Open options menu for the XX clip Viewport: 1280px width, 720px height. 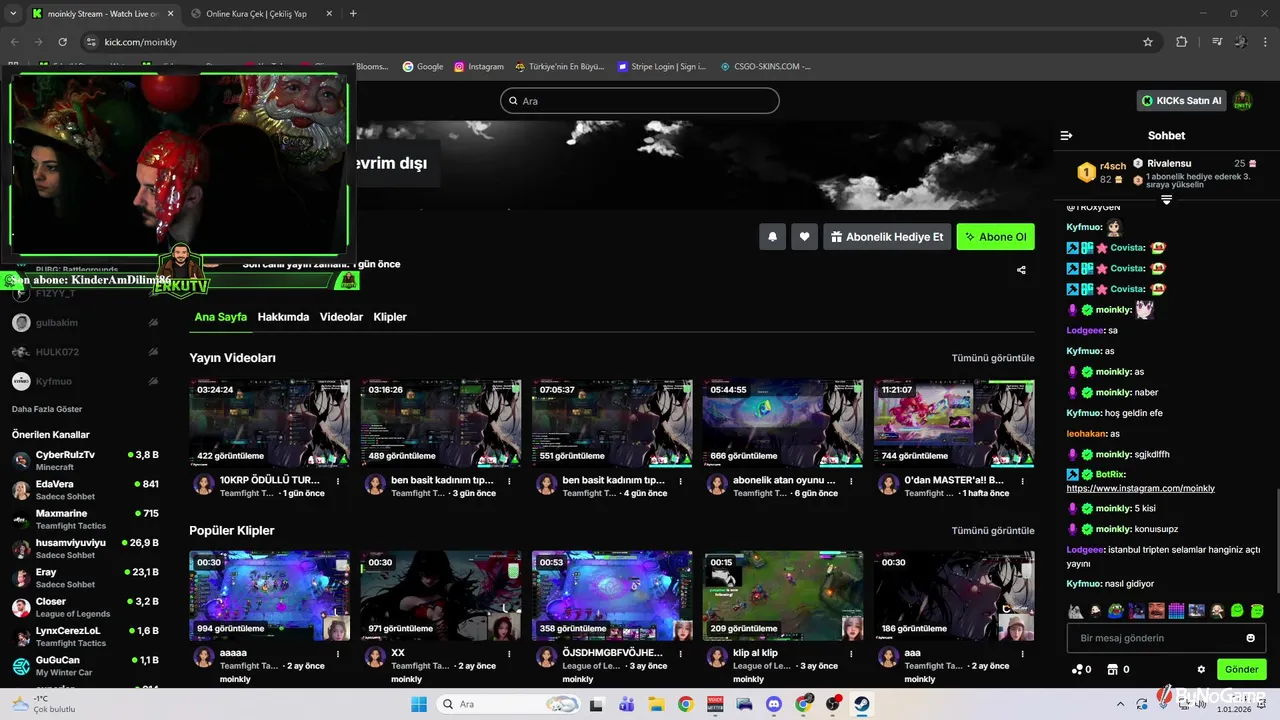tap(509, 653)
